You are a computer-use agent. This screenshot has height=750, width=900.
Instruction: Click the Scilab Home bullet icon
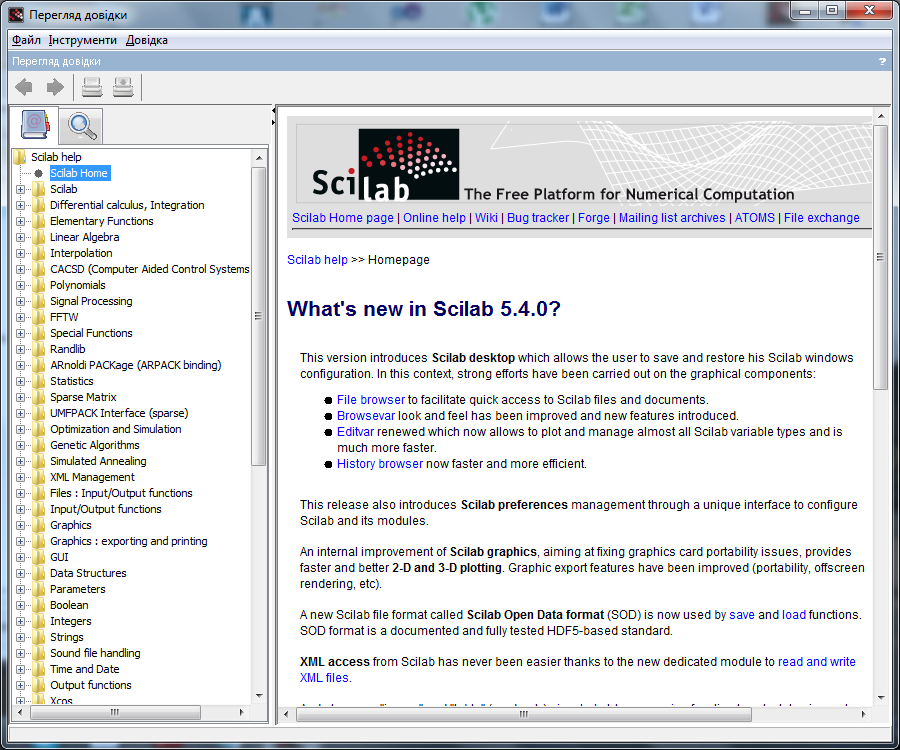(x=38, y=173)
